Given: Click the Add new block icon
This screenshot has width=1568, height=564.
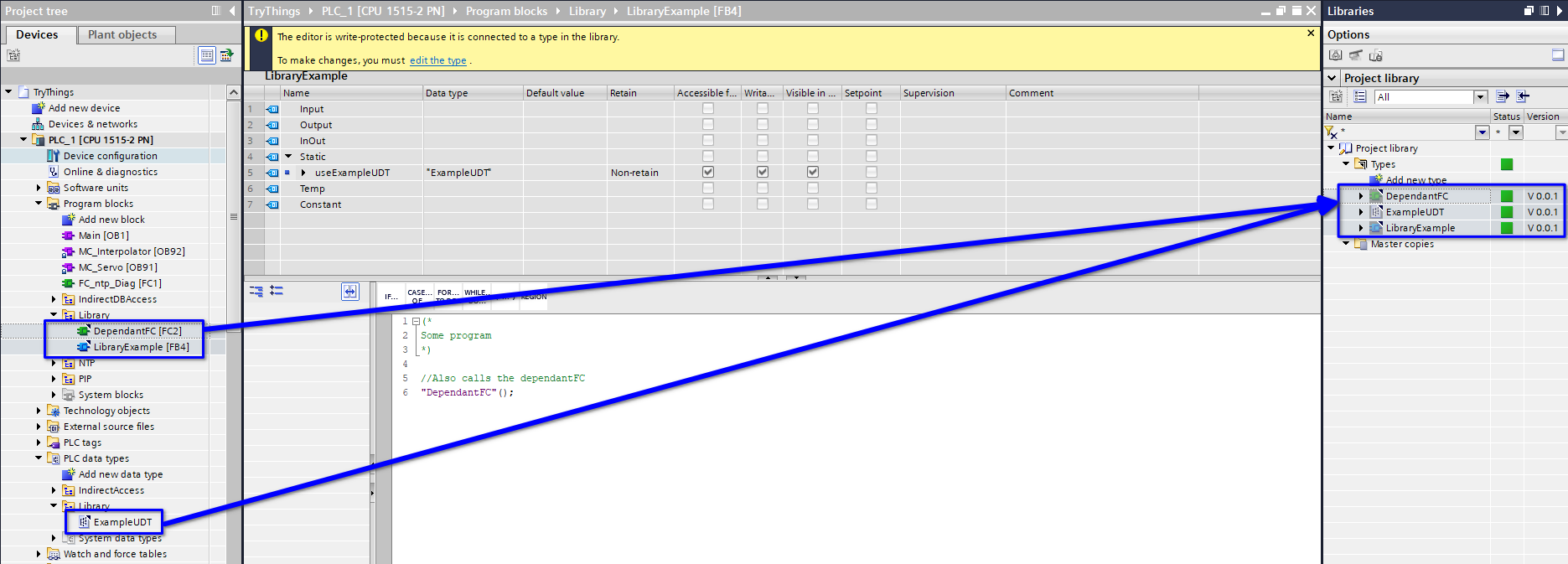Looking at the screenshot, I should [69, 220].
